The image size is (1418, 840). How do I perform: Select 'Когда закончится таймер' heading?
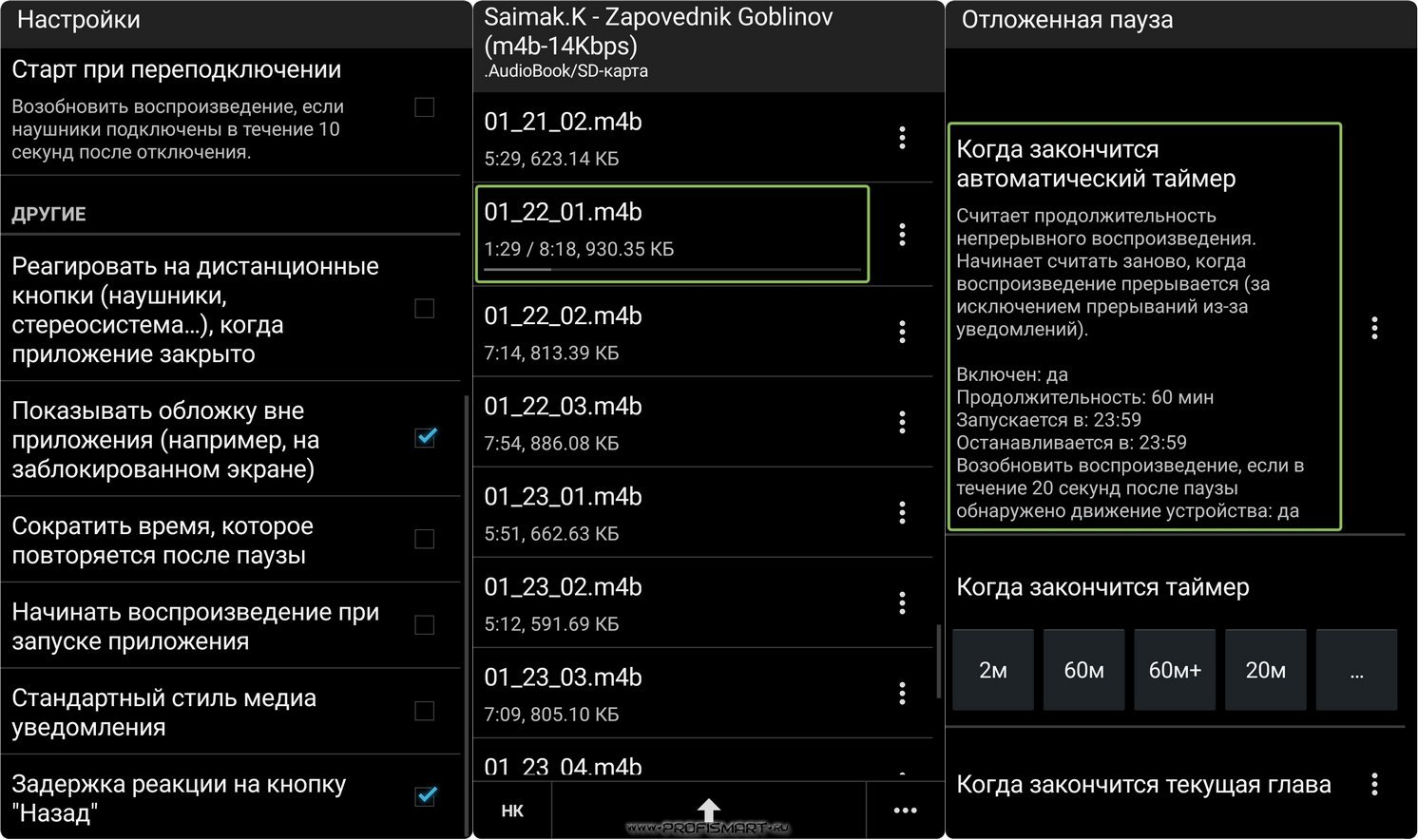1102,587
